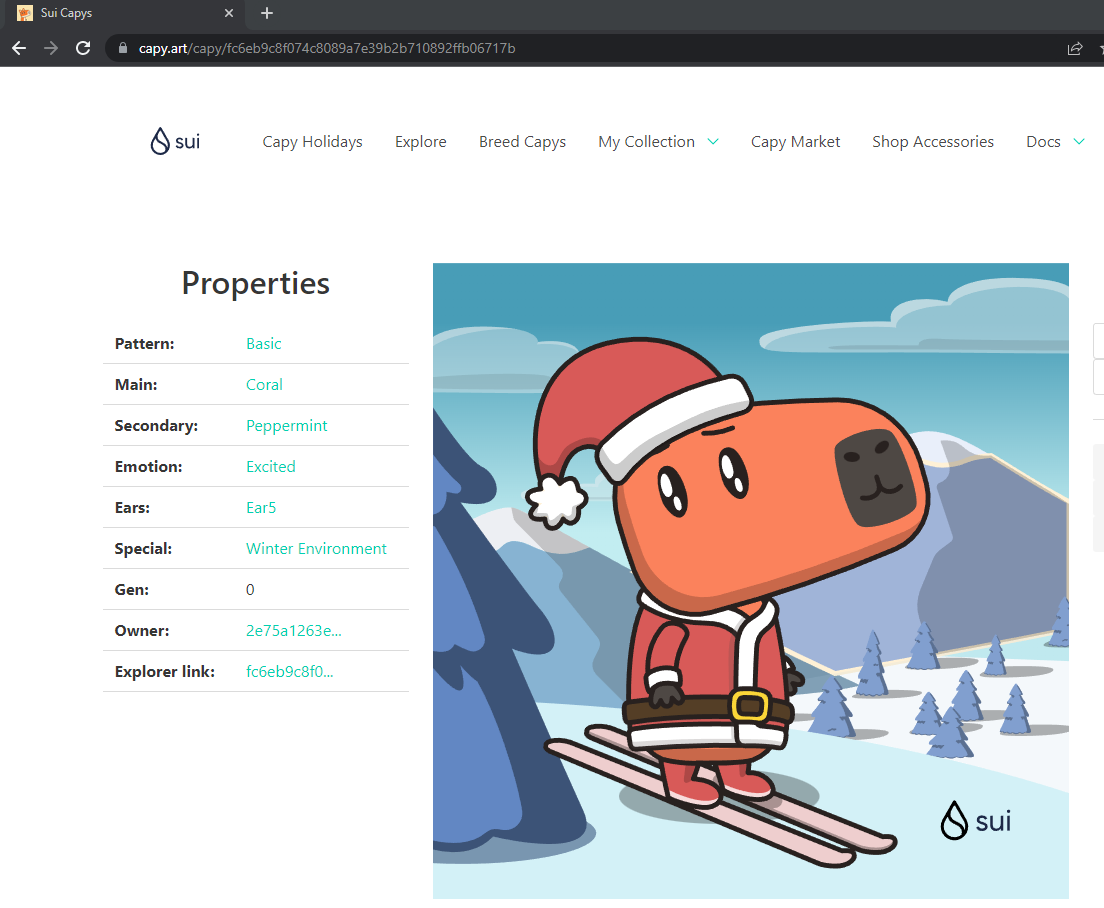
Task: Click the Owner: label
Action: point(142,631)
